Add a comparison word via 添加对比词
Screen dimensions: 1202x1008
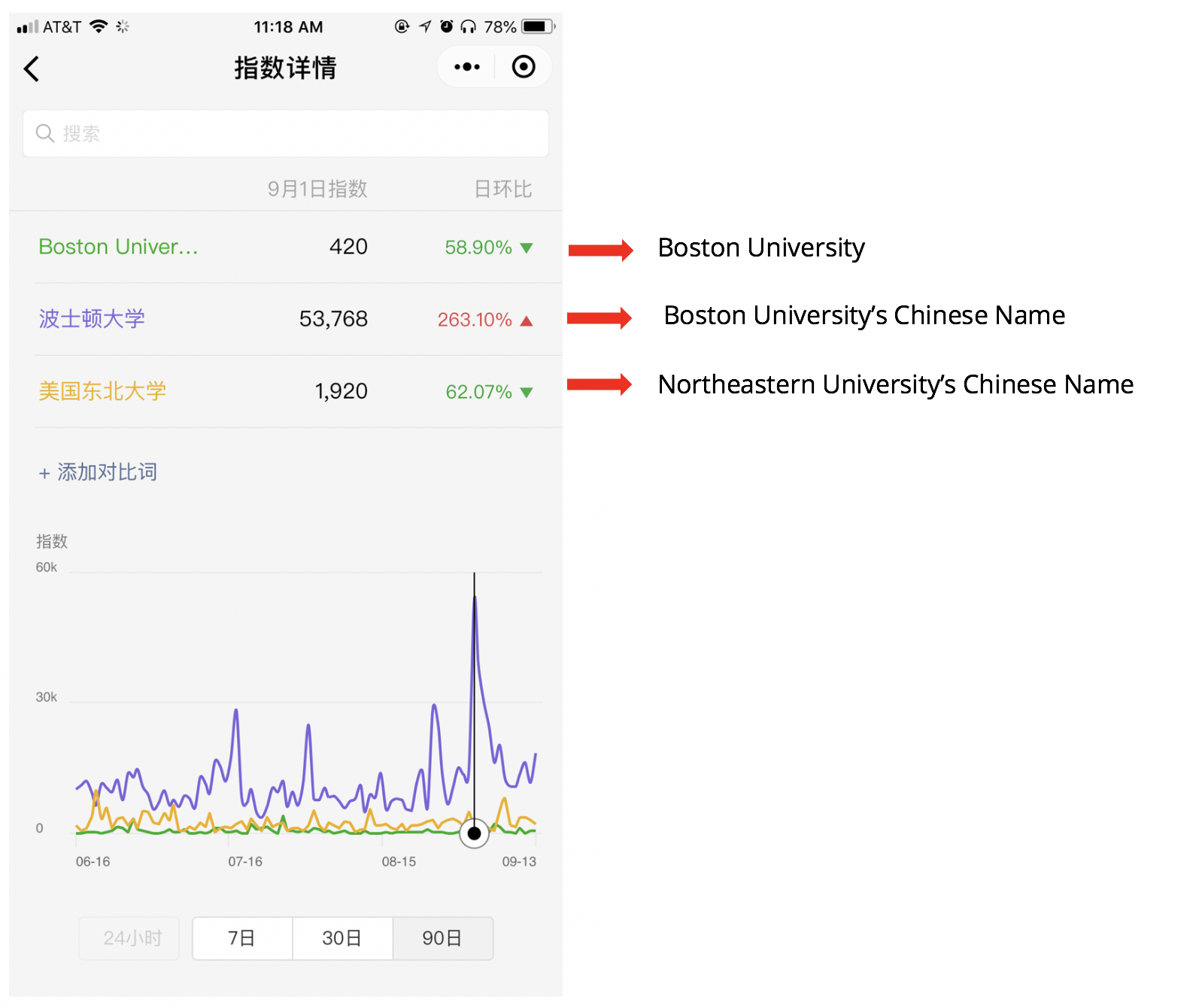(x=98, y=472)
